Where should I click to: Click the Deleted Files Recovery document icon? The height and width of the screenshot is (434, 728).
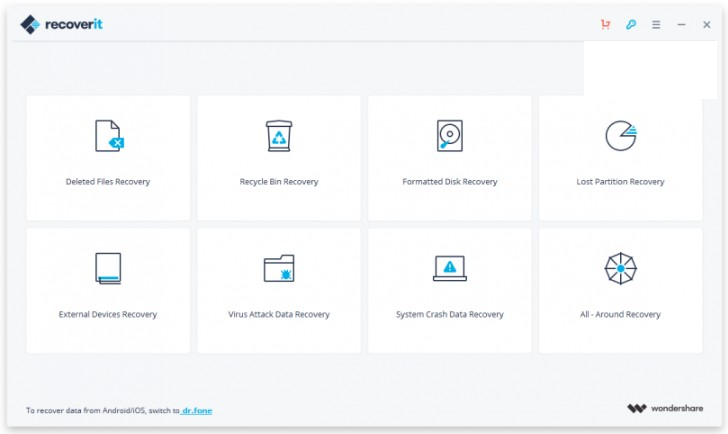coord(108,136)
